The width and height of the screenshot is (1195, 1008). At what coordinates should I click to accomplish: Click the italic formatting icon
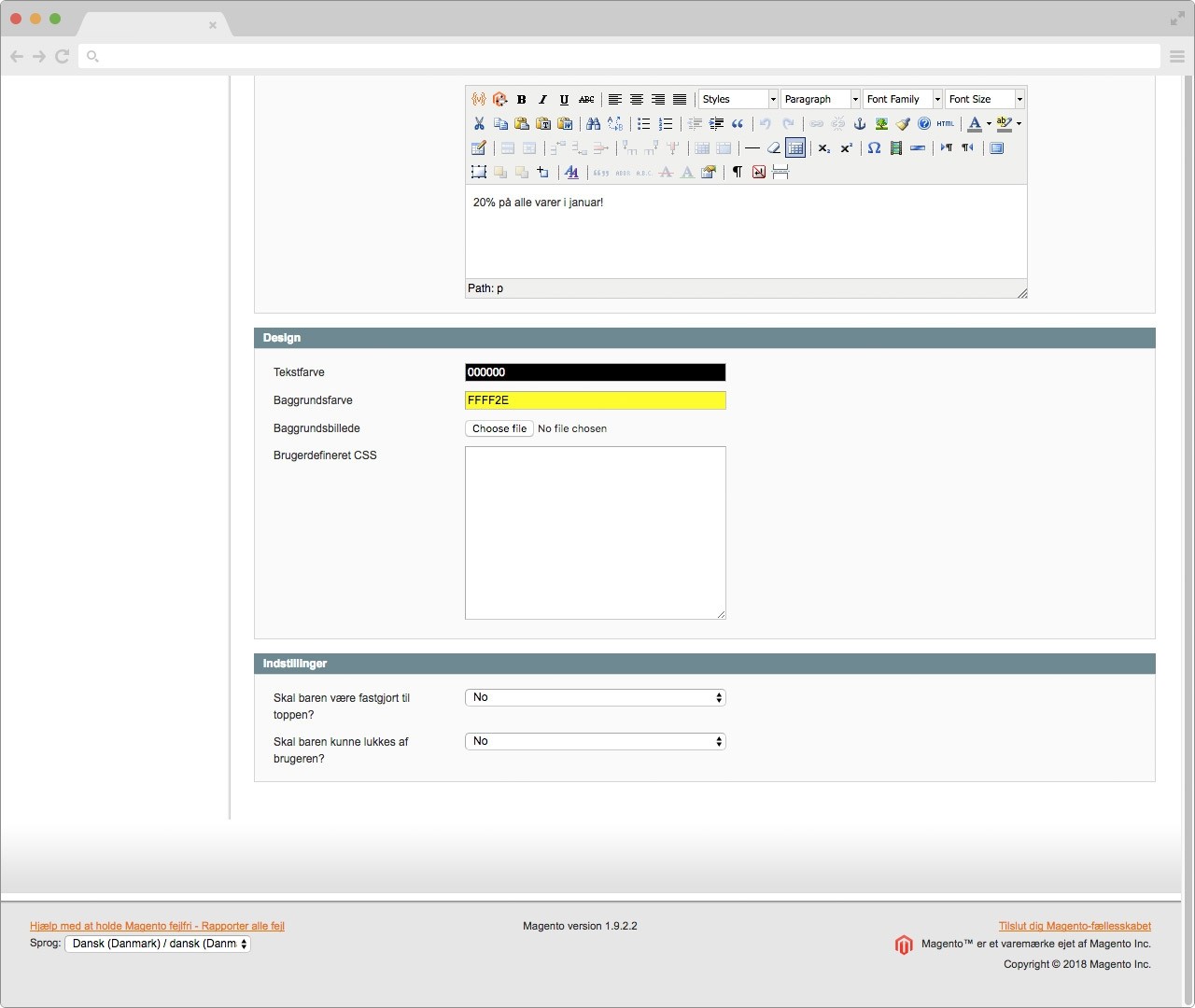click(542, 99)
